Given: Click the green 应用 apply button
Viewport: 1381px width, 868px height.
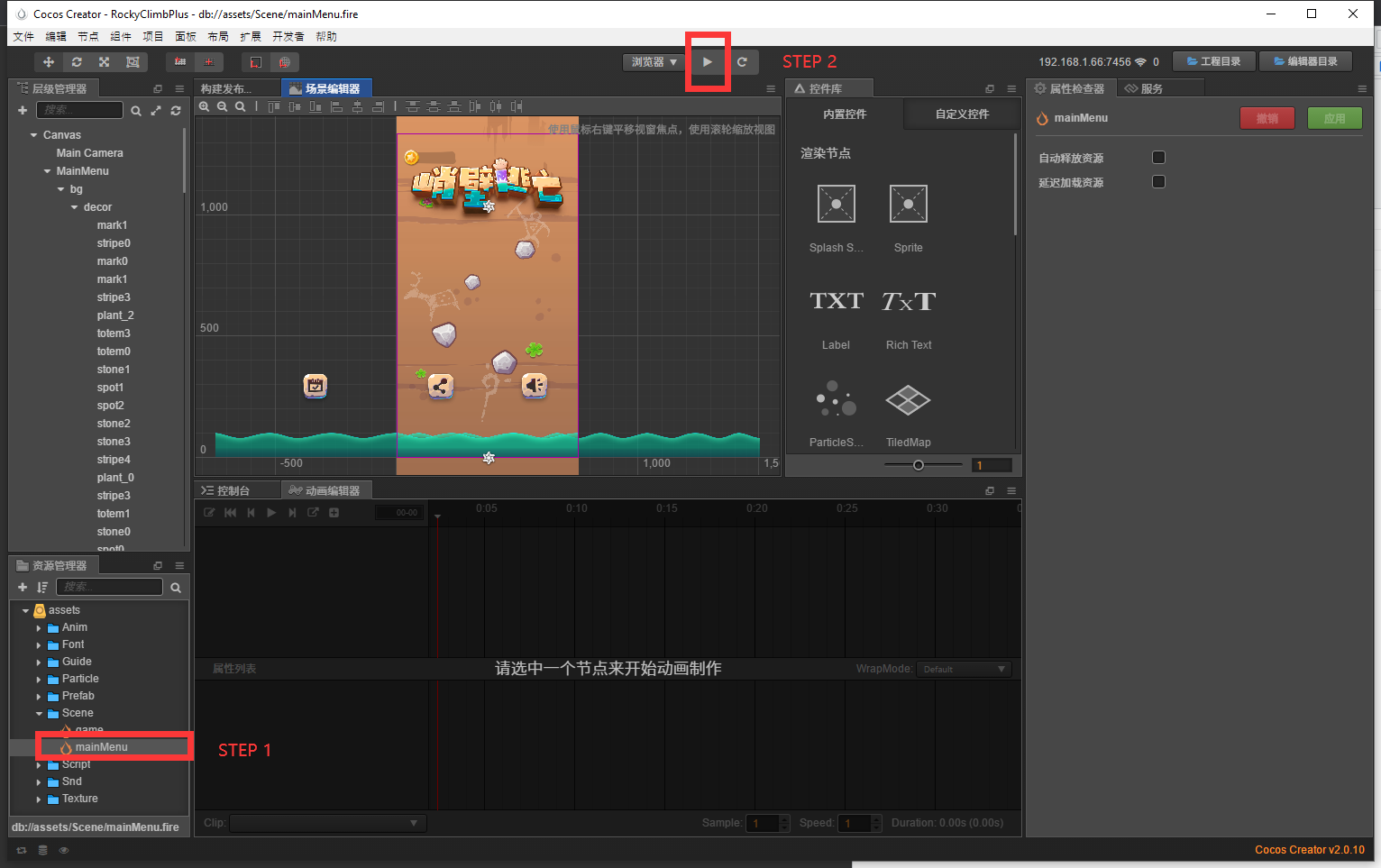Looking at the screenshot, I should coord(1335,118).
